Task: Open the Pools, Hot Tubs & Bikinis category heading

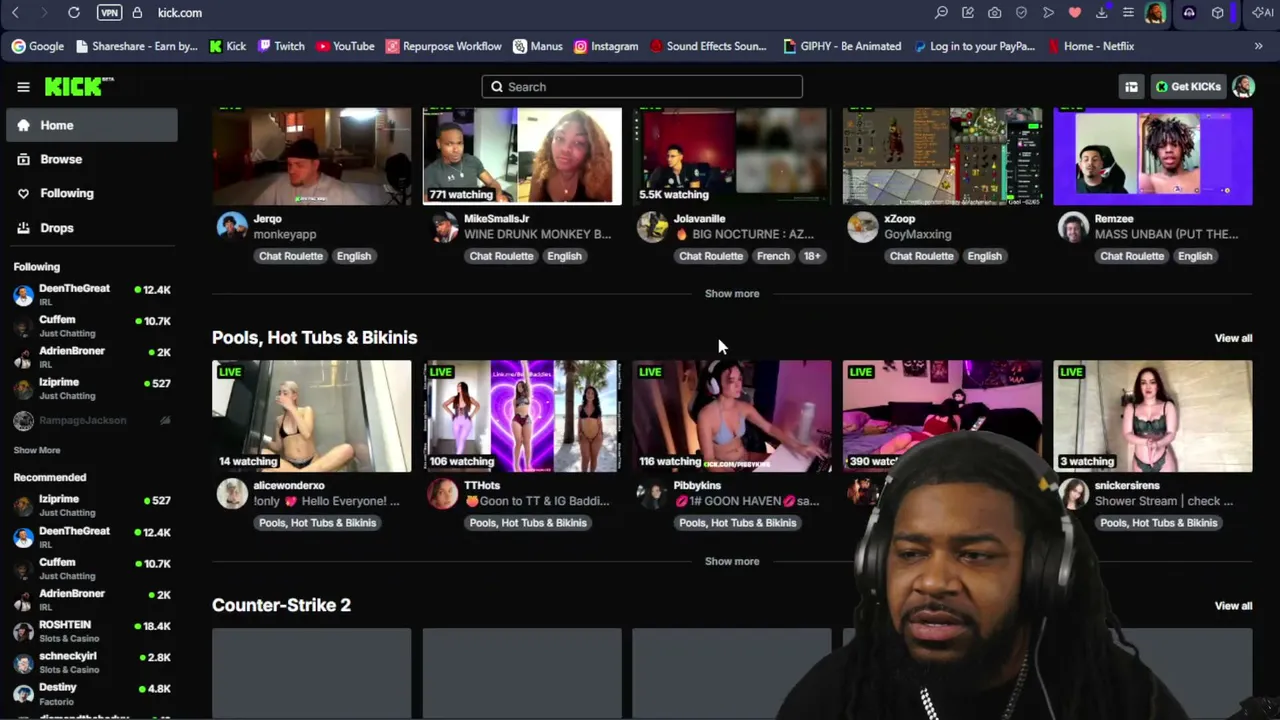Action: pyautogui.click(x=315, y=338)
